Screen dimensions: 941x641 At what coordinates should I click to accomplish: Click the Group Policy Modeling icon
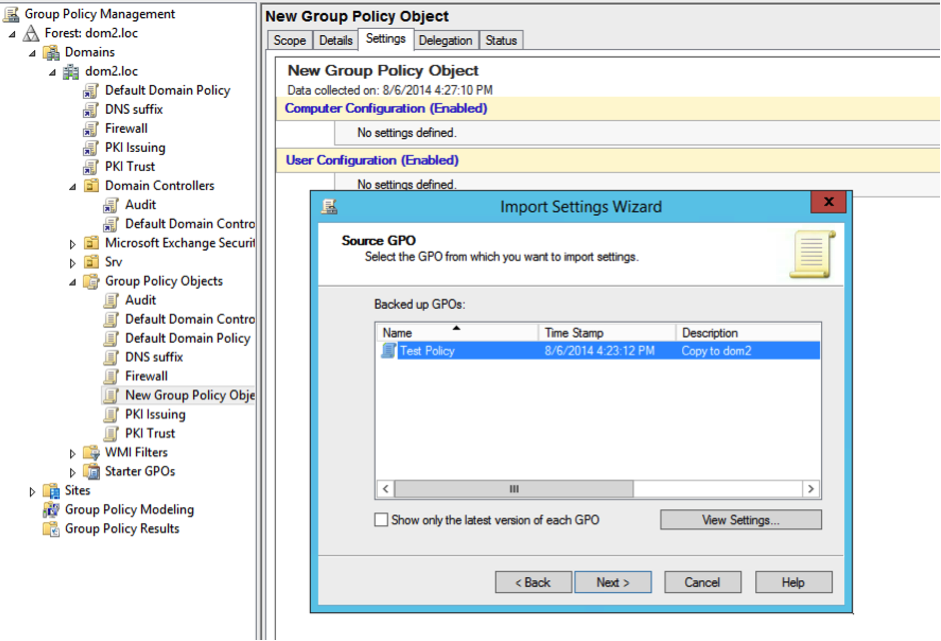(51, 510)
